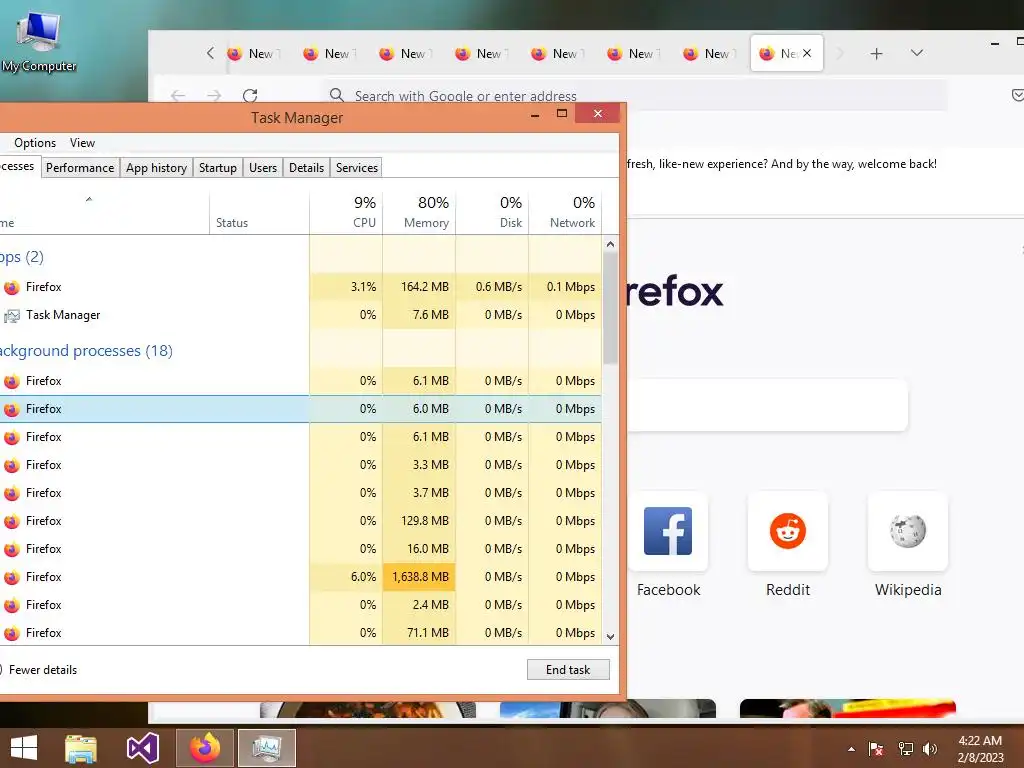This screenshot has width=1024, height=768.
Task: Click search magnifier icon in address bar
Action: point(336,95)
